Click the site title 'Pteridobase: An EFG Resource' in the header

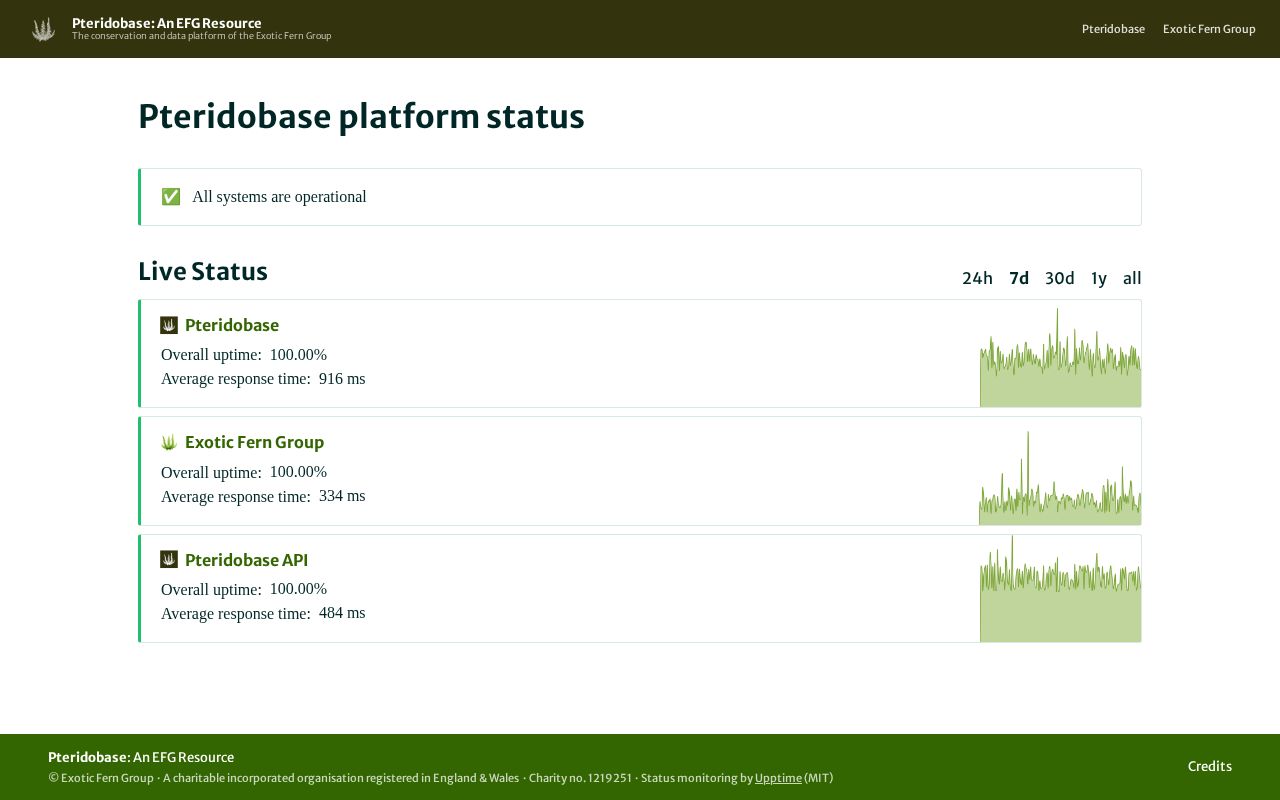(167, 23)
